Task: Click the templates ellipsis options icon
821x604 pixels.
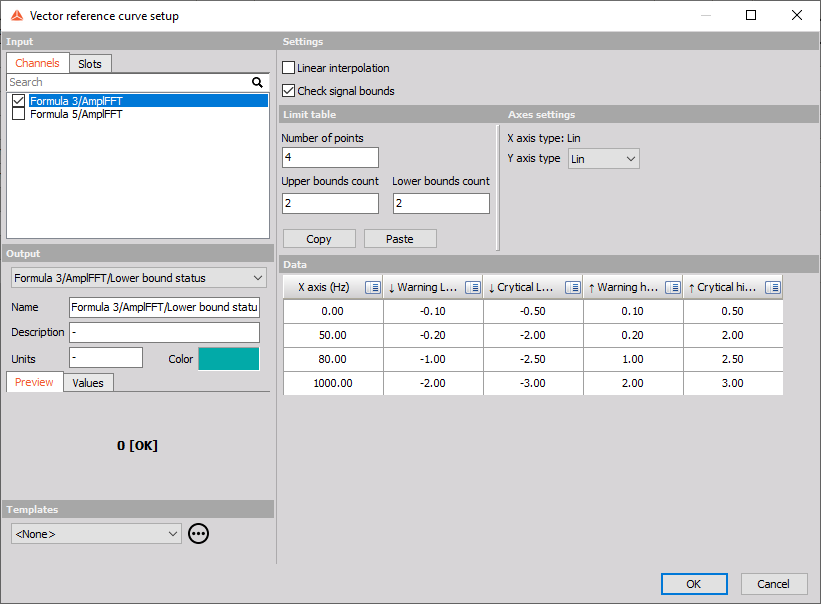Action: 199,534
